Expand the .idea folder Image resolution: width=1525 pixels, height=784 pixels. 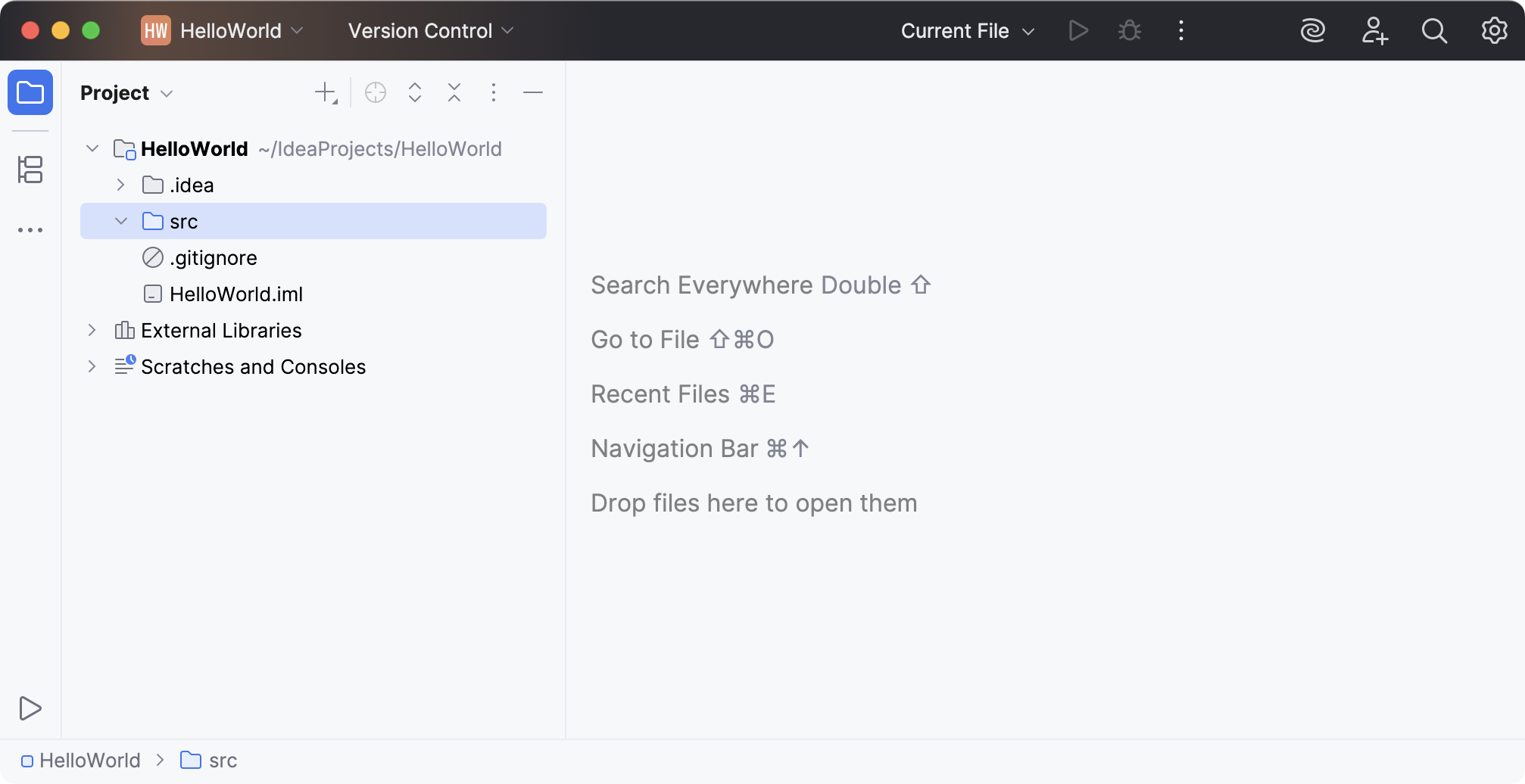[x=120, y=185]
